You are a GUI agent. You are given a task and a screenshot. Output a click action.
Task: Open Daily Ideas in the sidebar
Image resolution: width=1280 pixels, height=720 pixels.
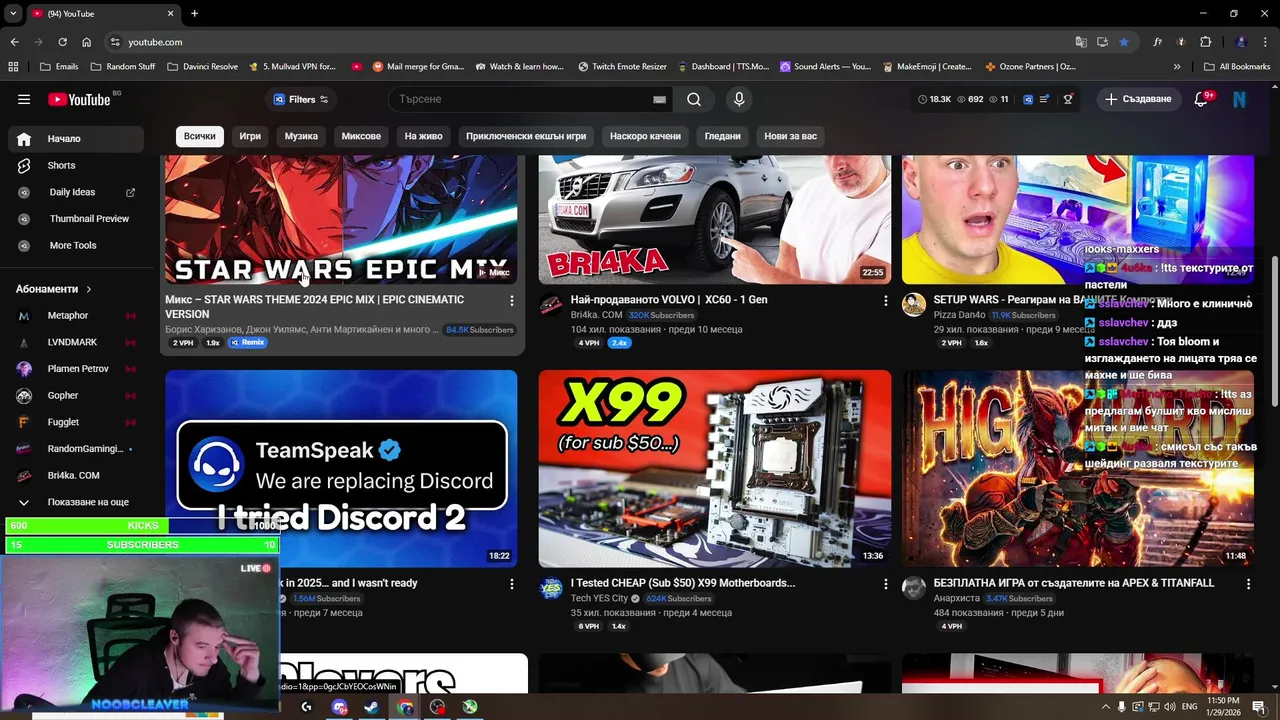[x=76, y=192]
